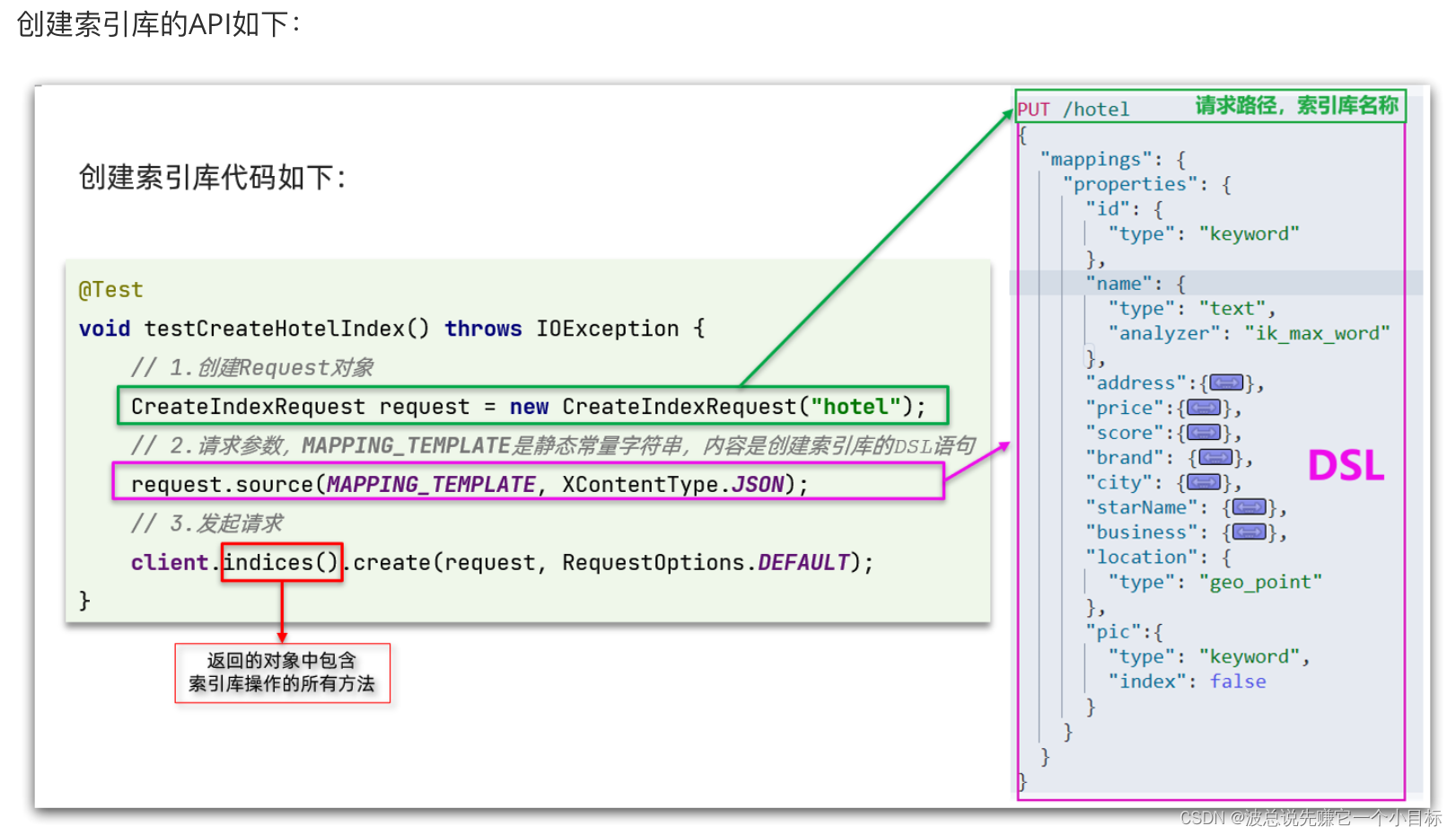Click the heading "创建索引库的API如下"
Screen dimensions: 1456x835
[158, 24]
